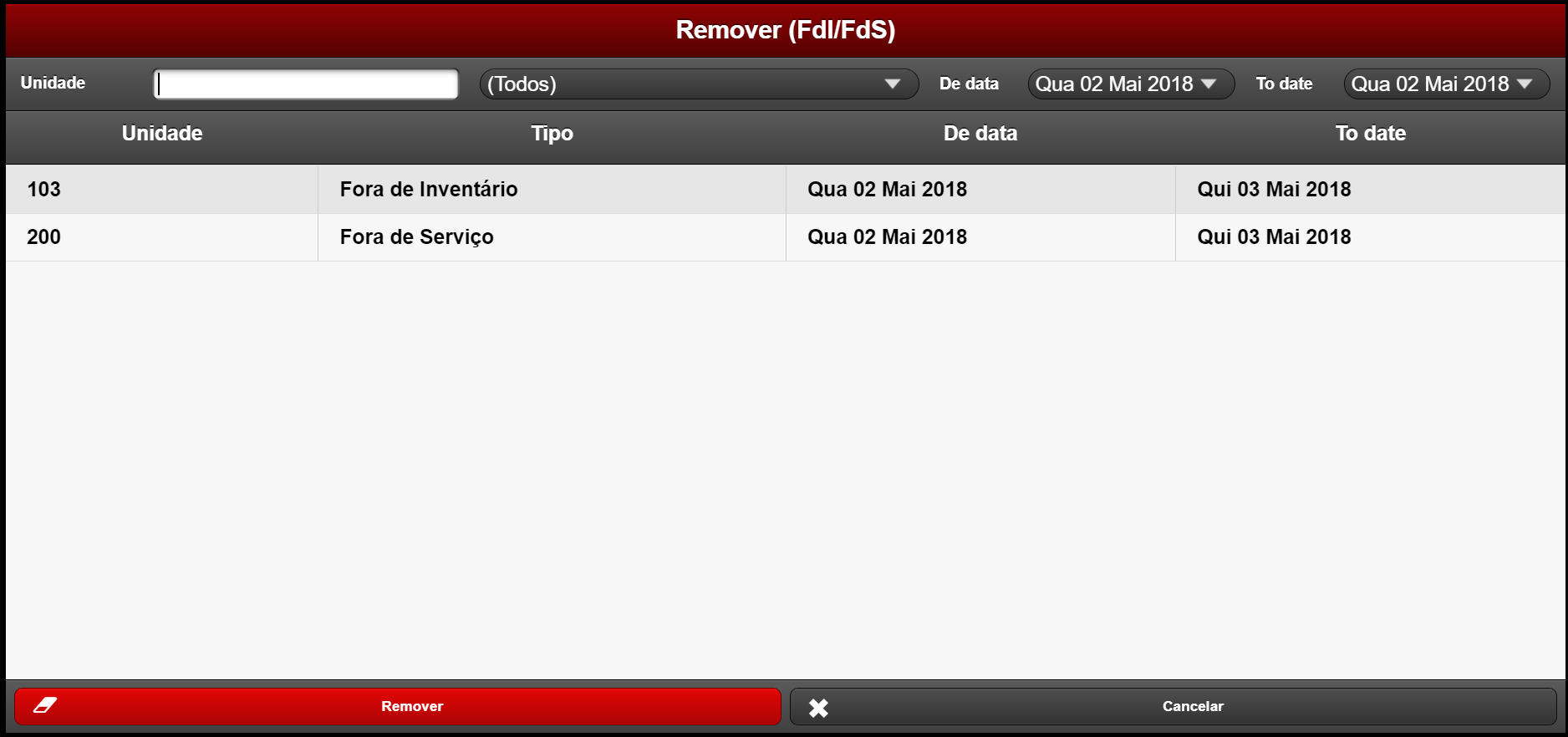
Task: Click the Fora de Inventário type cell
Action: (x=429, y=190)
